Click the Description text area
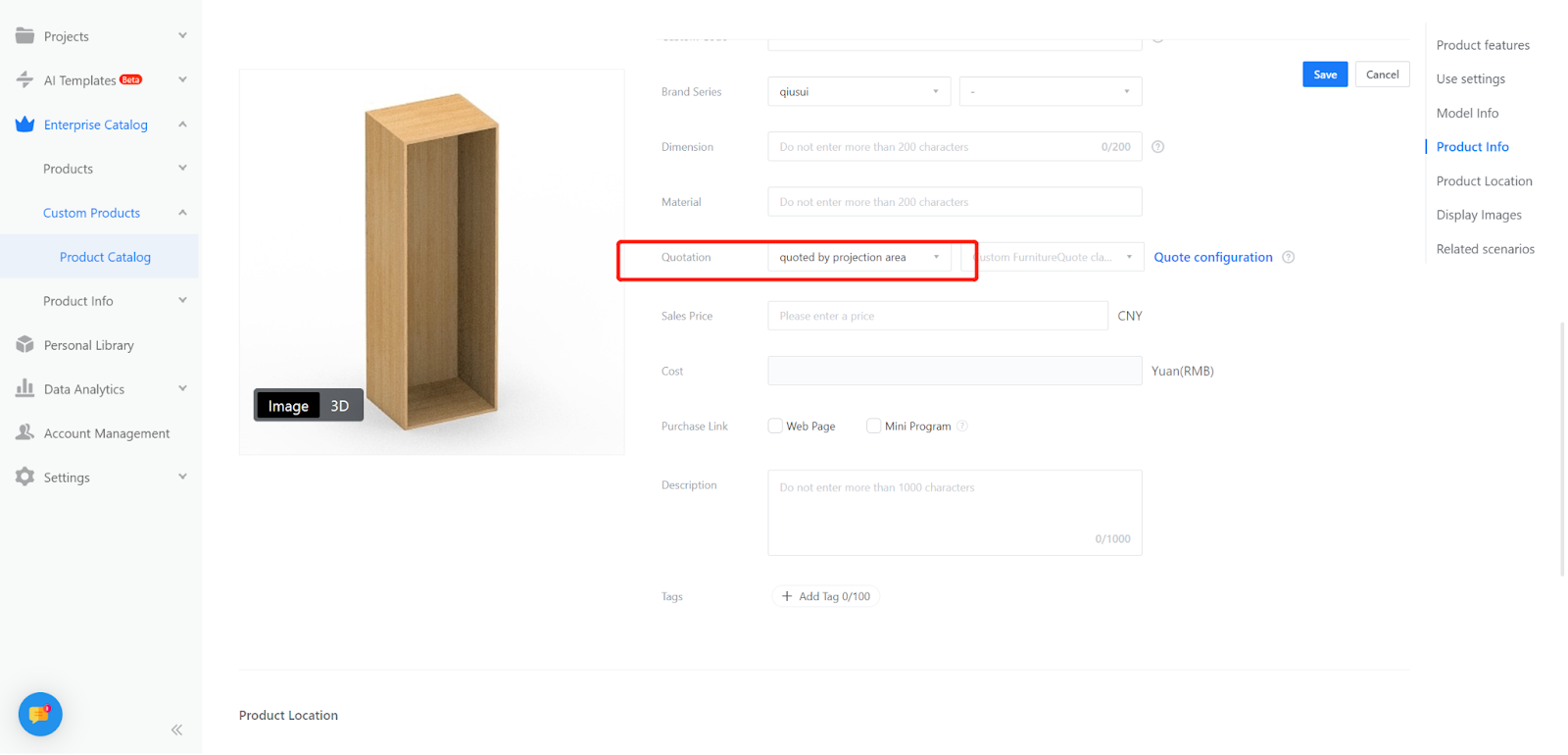This screenshot has width=1568, height=755. coord(955,513)
